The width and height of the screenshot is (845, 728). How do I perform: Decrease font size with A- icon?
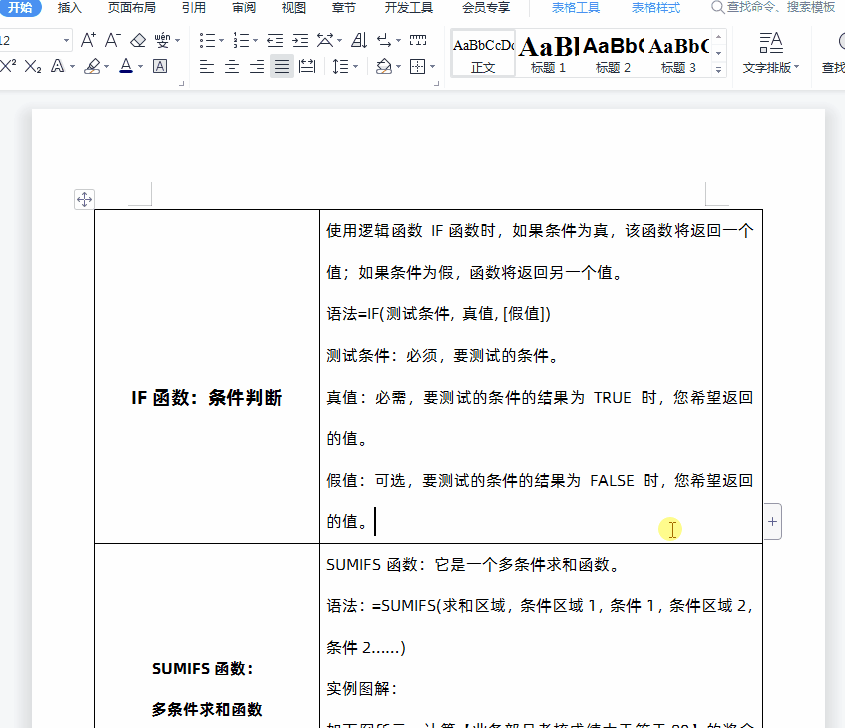[x=113, y=40]
